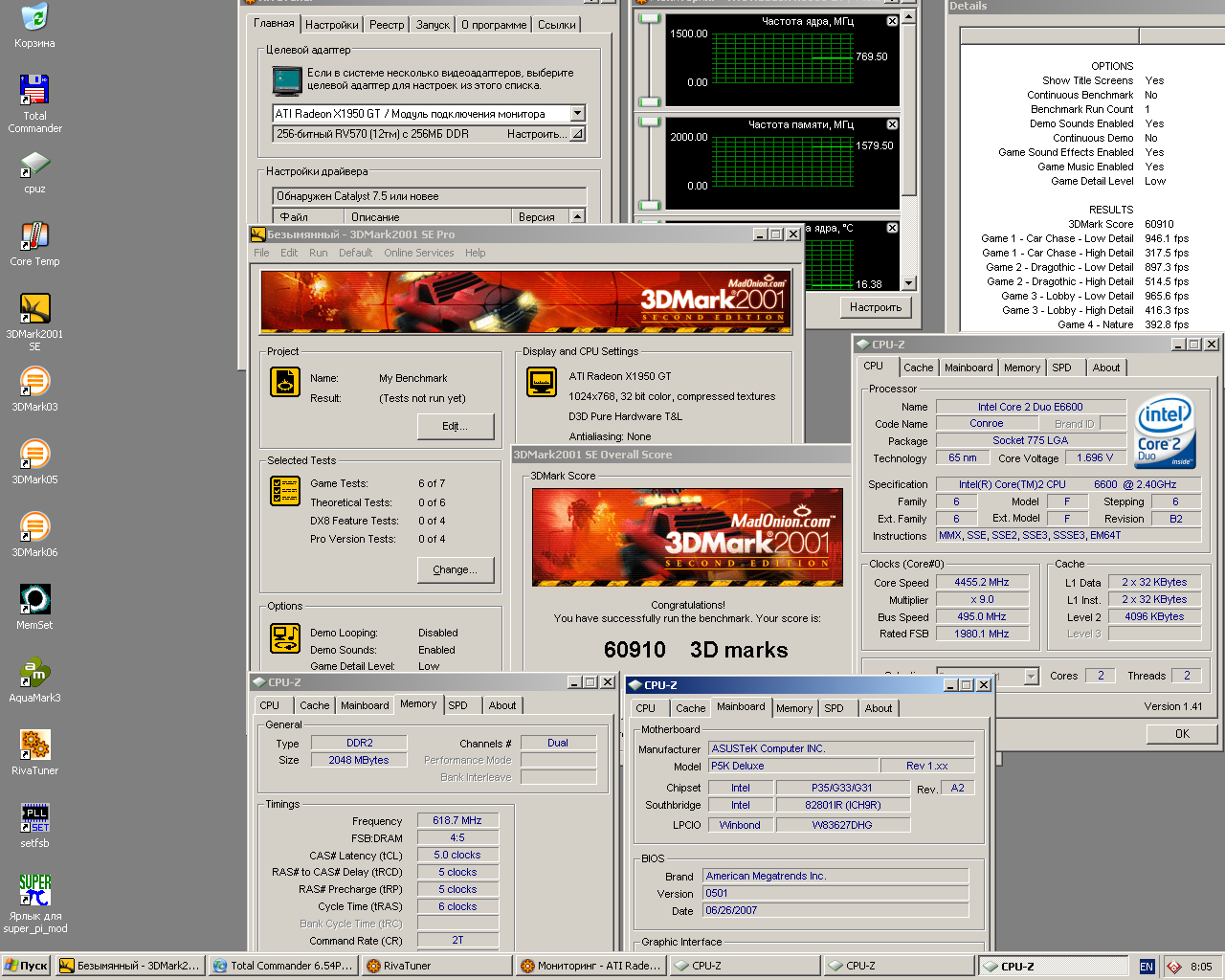The image size is (1225, 980).
Task: Click the RivaTuner tray icon near clock
Action: point(1173,967)
